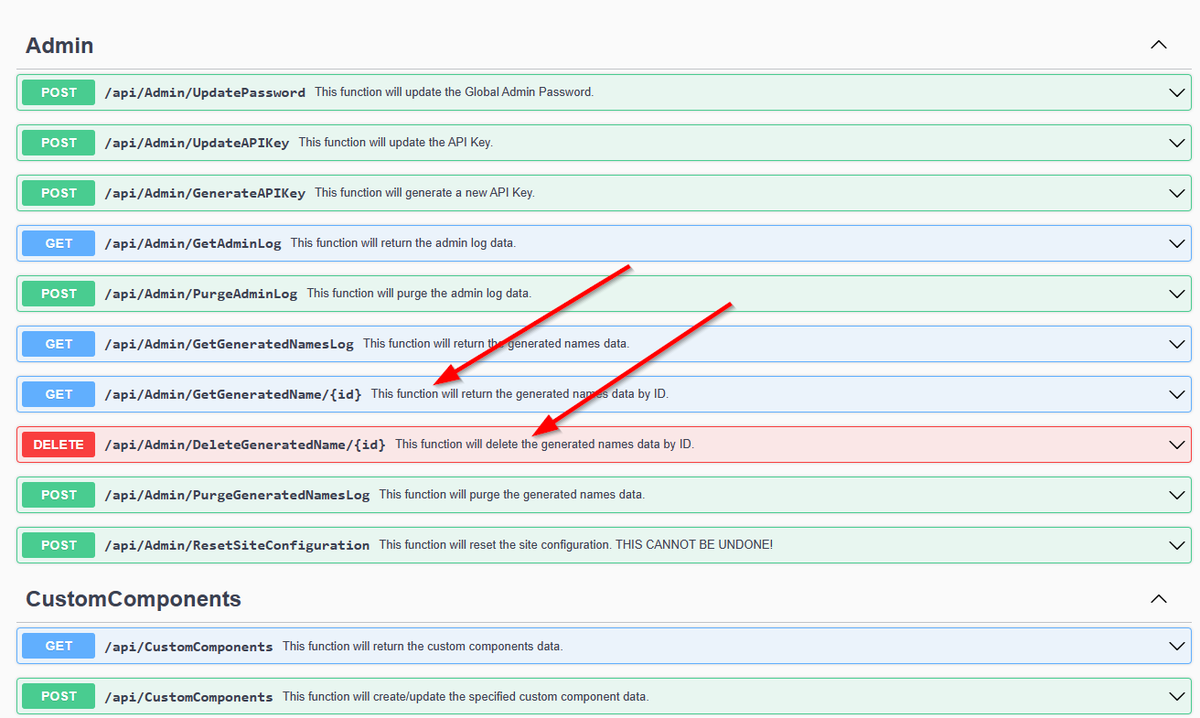This screenshot has width=1200, height=718.
Task: Expand the GetGeneratedName/{id} endpoint chevron
Action: [x=1177, y=394]
